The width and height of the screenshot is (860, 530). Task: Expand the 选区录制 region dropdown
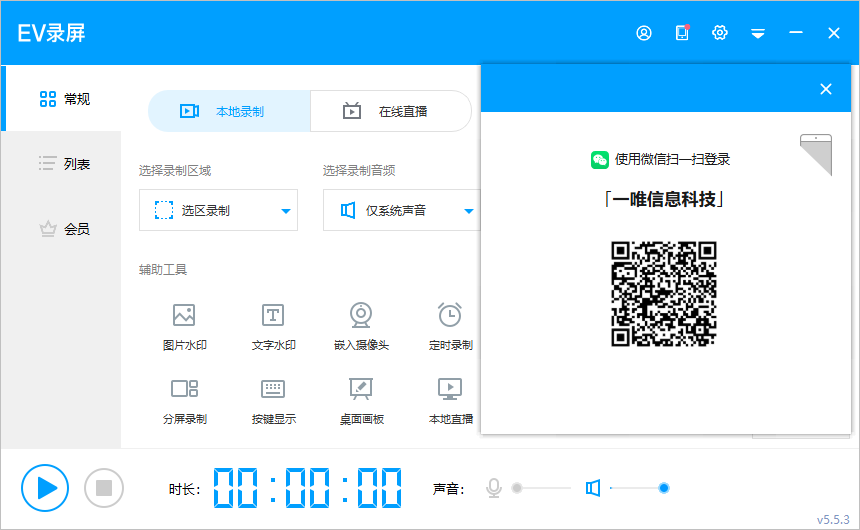[218, 210]
